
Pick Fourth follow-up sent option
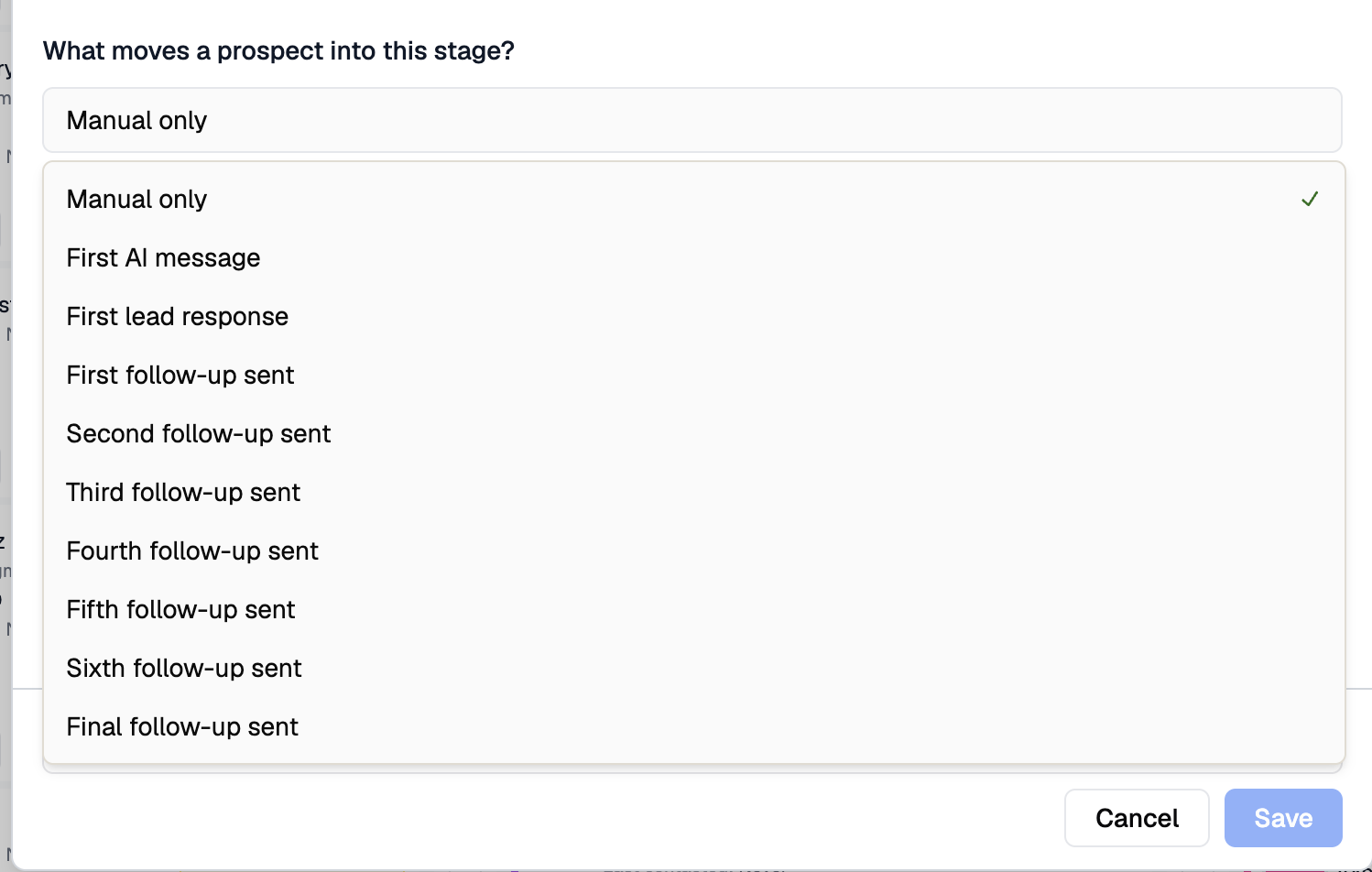point(694,550)
